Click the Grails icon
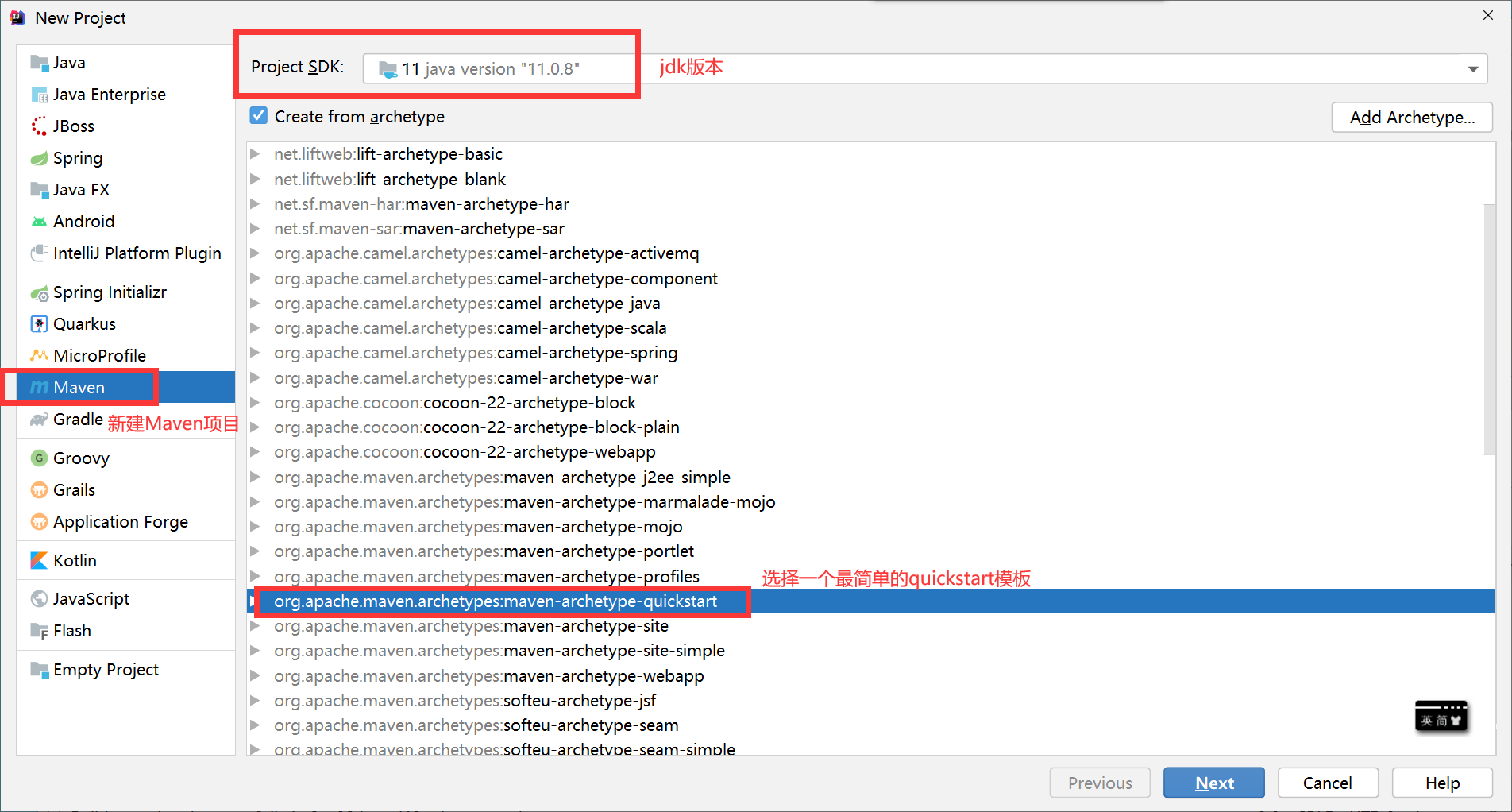This screenshot has width=1512, height=812. coord(39,490)
